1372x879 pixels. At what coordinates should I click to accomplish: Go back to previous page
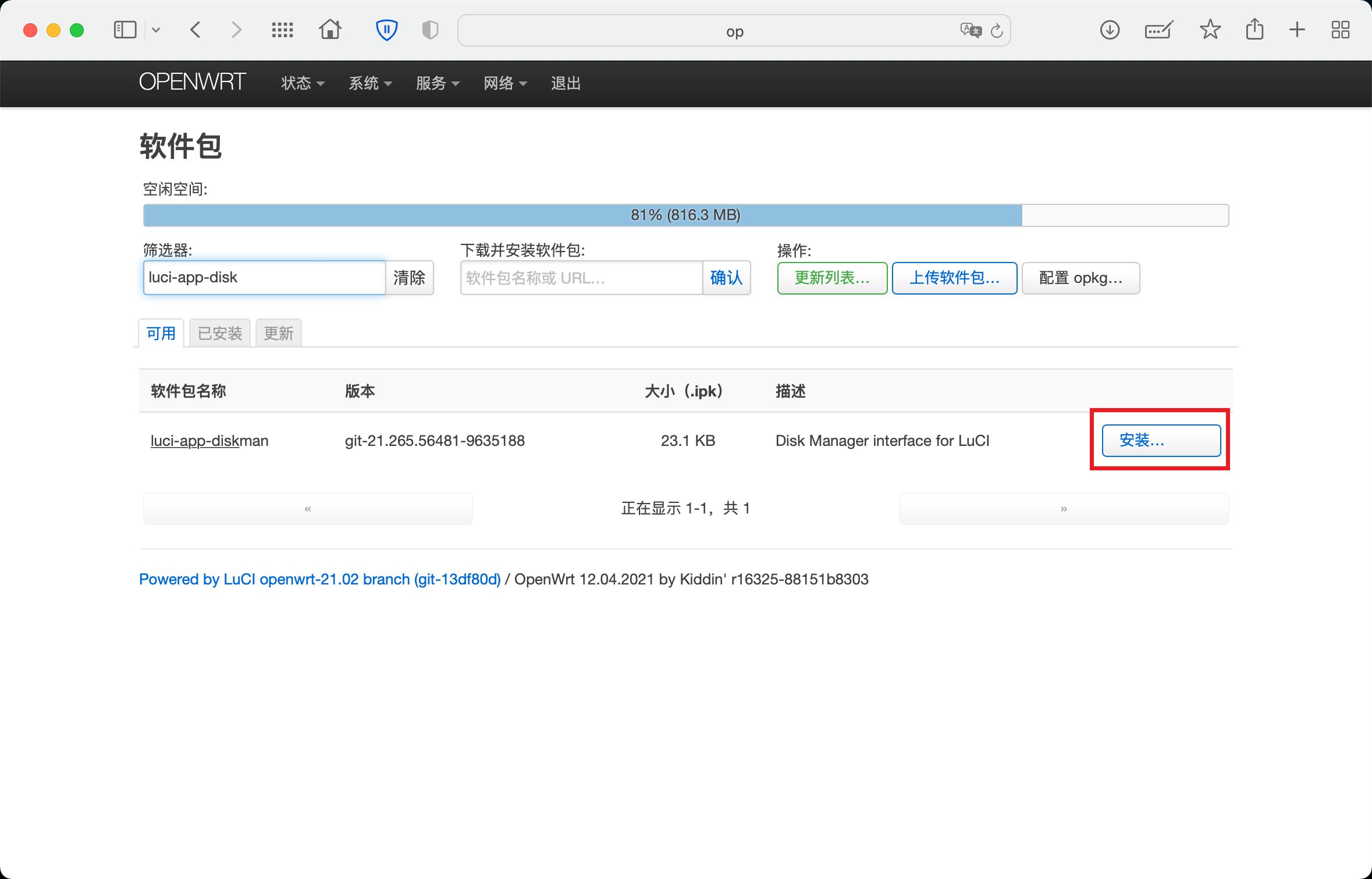[x=196, y=30]
